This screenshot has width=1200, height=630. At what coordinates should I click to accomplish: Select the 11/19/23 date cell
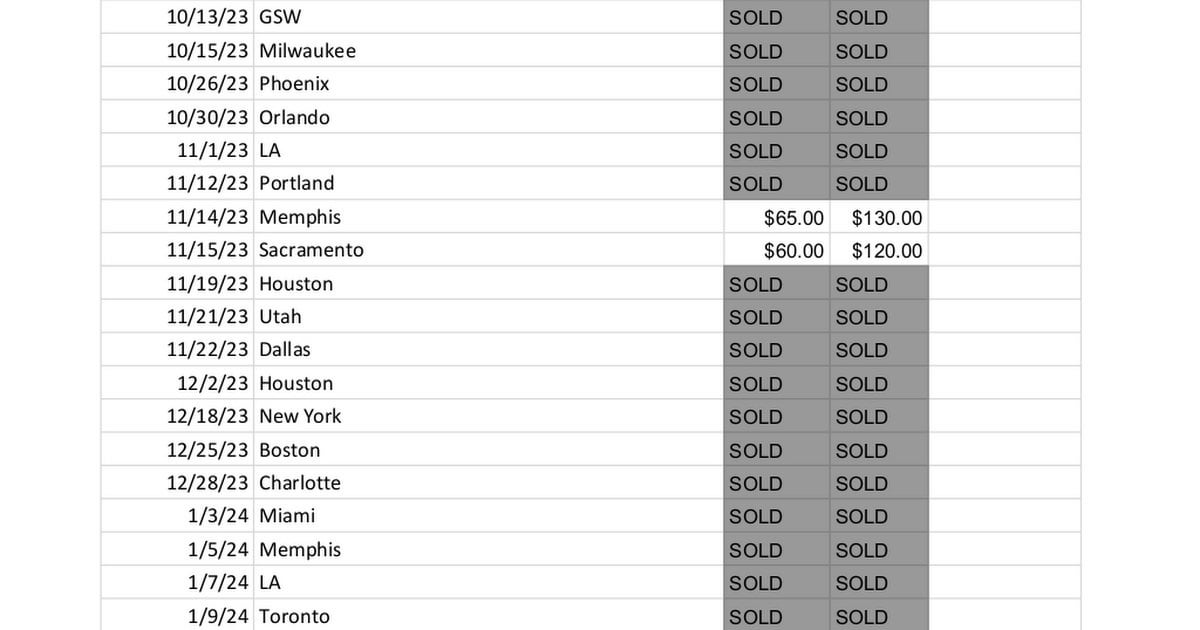tap(207, 284)
